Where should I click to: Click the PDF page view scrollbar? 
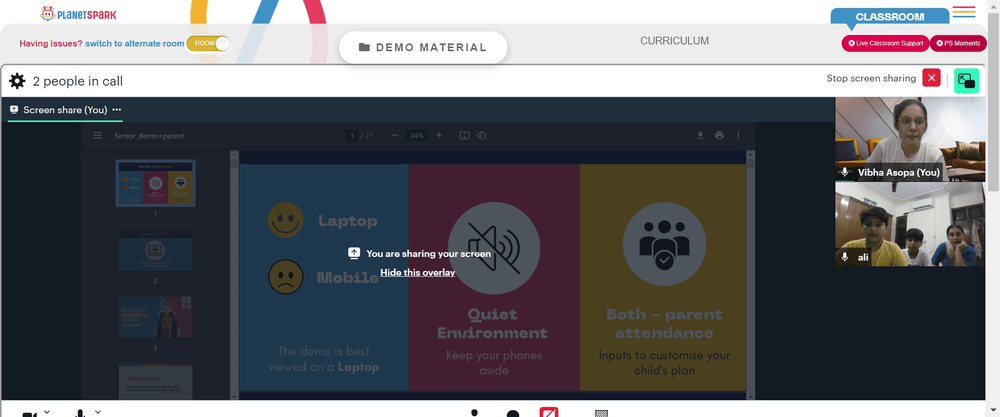click(x=750, y=274)
